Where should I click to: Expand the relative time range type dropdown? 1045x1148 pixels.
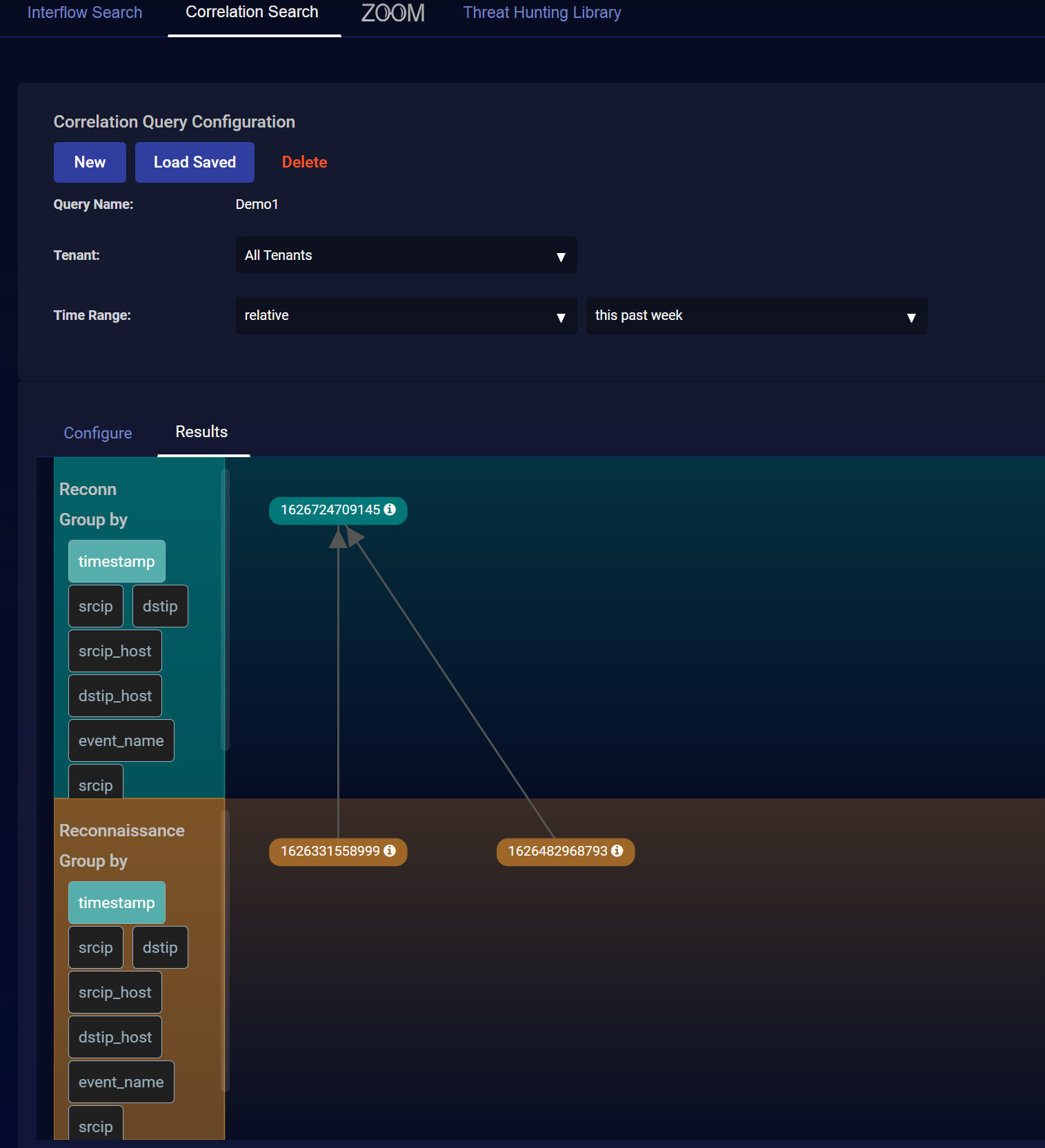406,316
